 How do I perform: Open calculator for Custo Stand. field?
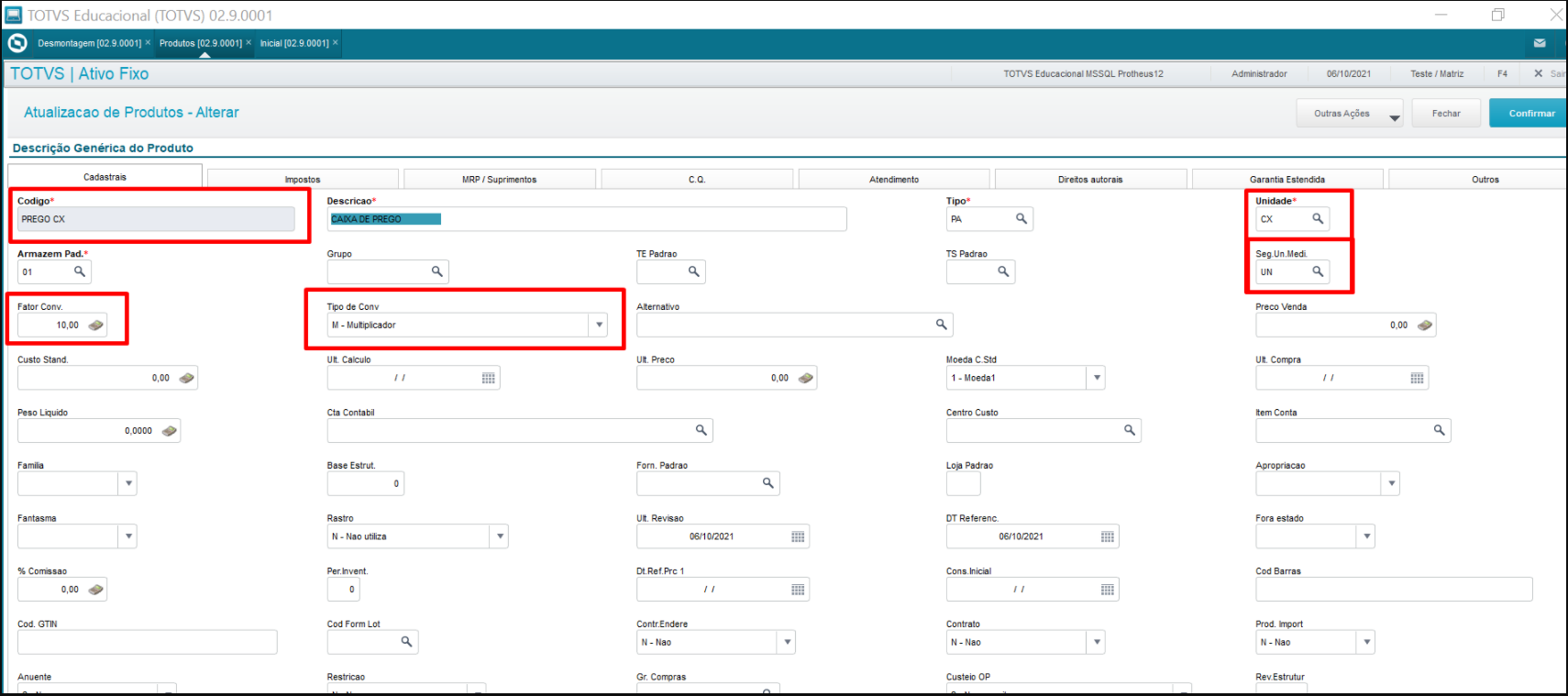click(x=186, y=378)
